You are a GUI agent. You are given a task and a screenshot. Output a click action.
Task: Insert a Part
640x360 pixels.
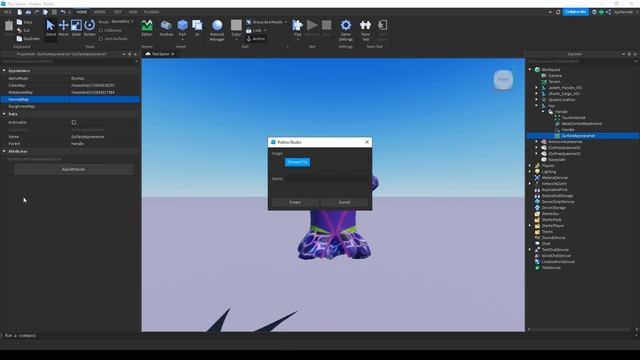[x=182, y=28]
